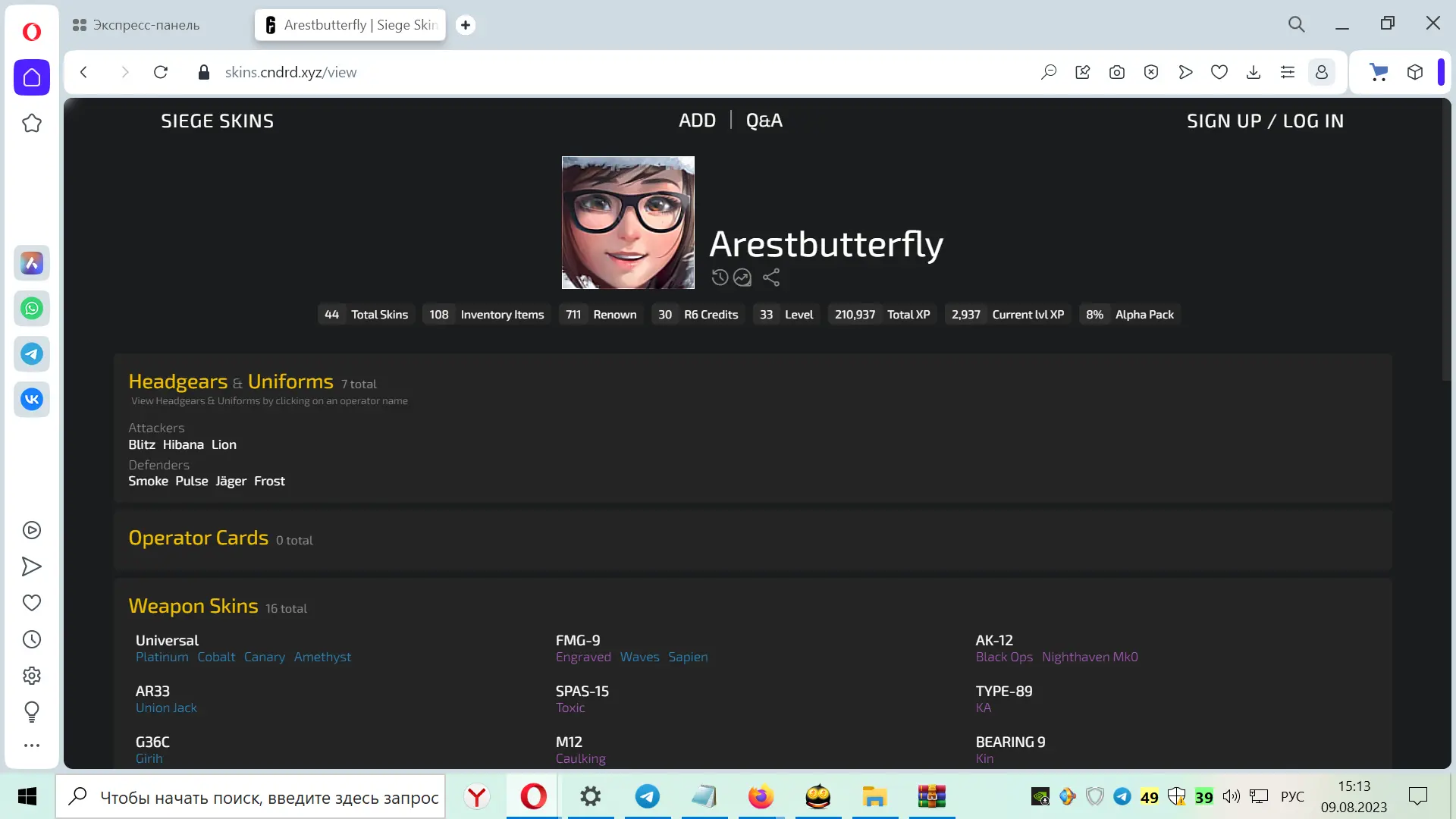Open the Windows Start menu

coord(27,797)
